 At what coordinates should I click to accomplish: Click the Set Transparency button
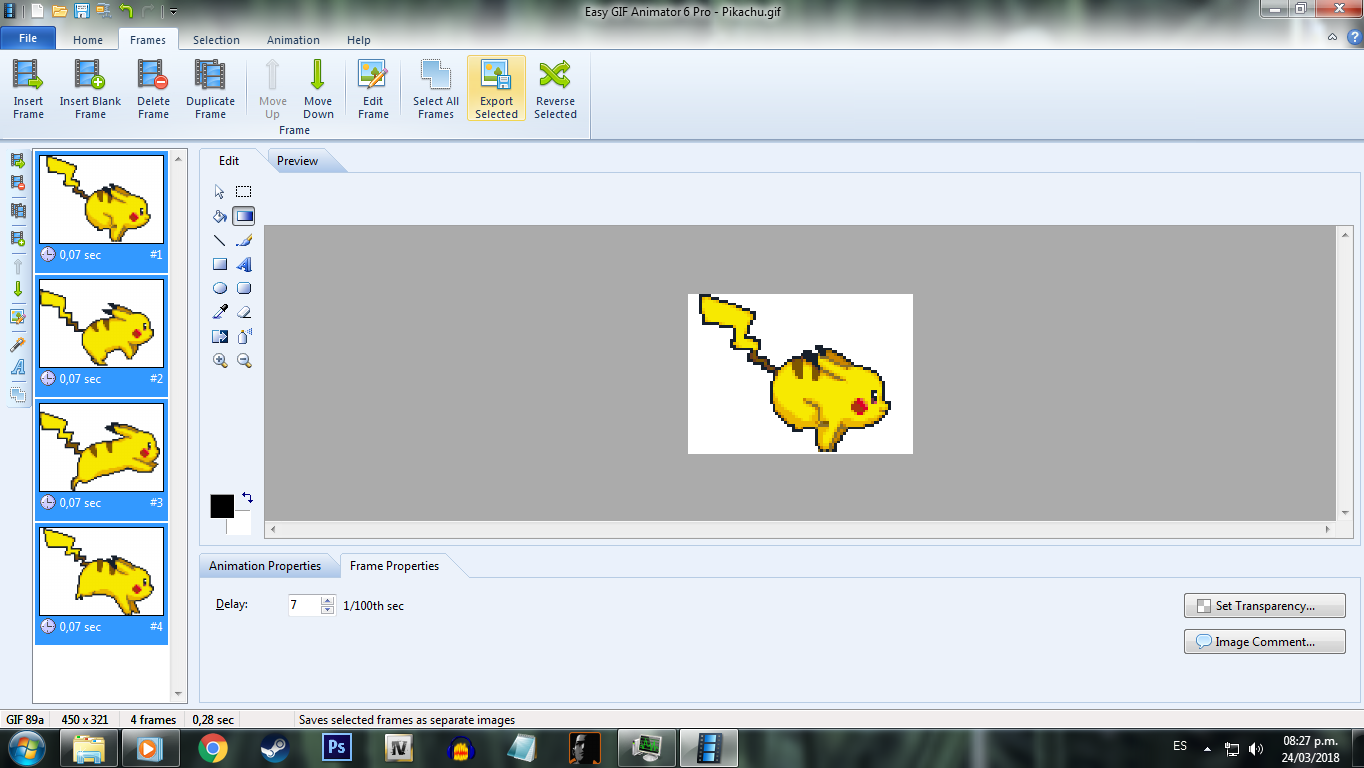click(x=1265, y=606)
